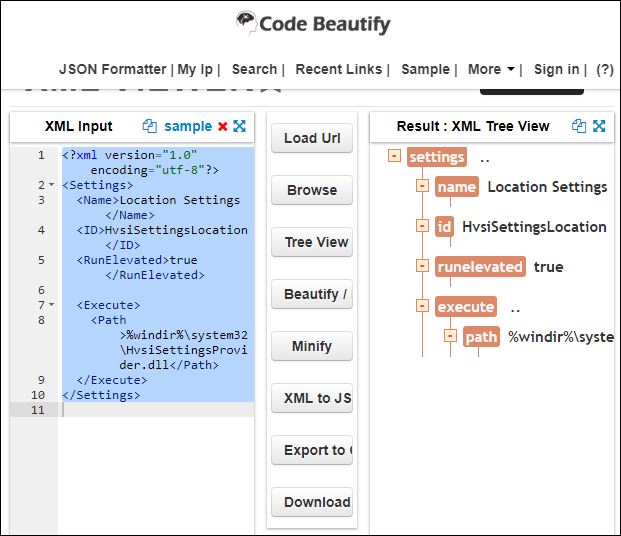Click the Code Beautify logo

click(x=312, y=23)
